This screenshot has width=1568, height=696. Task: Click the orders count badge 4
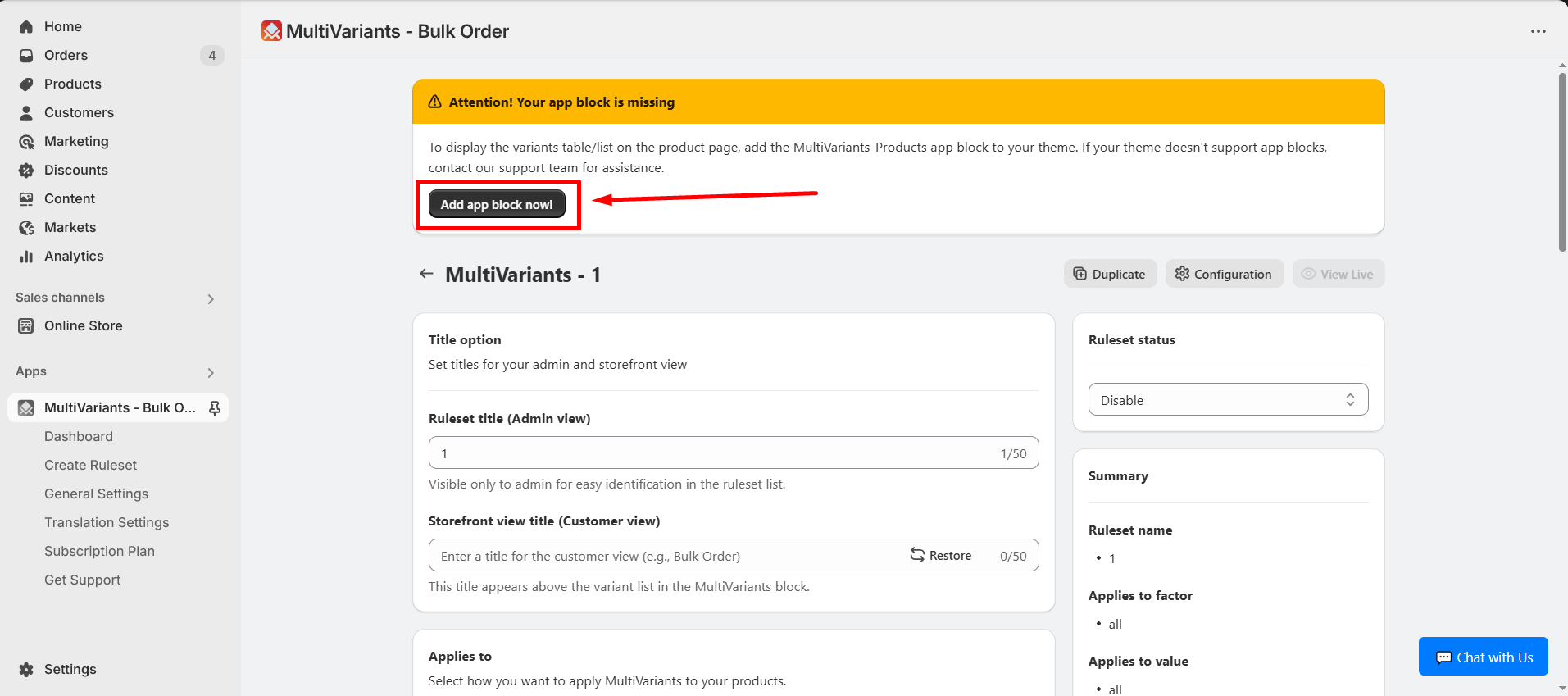212,55
